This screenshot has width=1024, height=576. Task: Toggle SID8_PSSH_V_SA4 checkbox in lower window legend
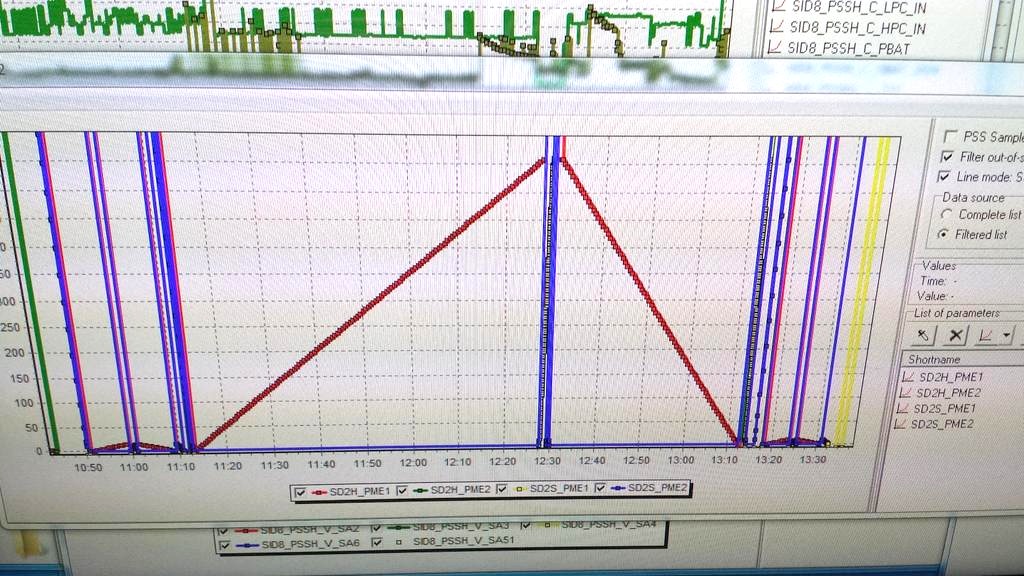(x=526, y=524)
